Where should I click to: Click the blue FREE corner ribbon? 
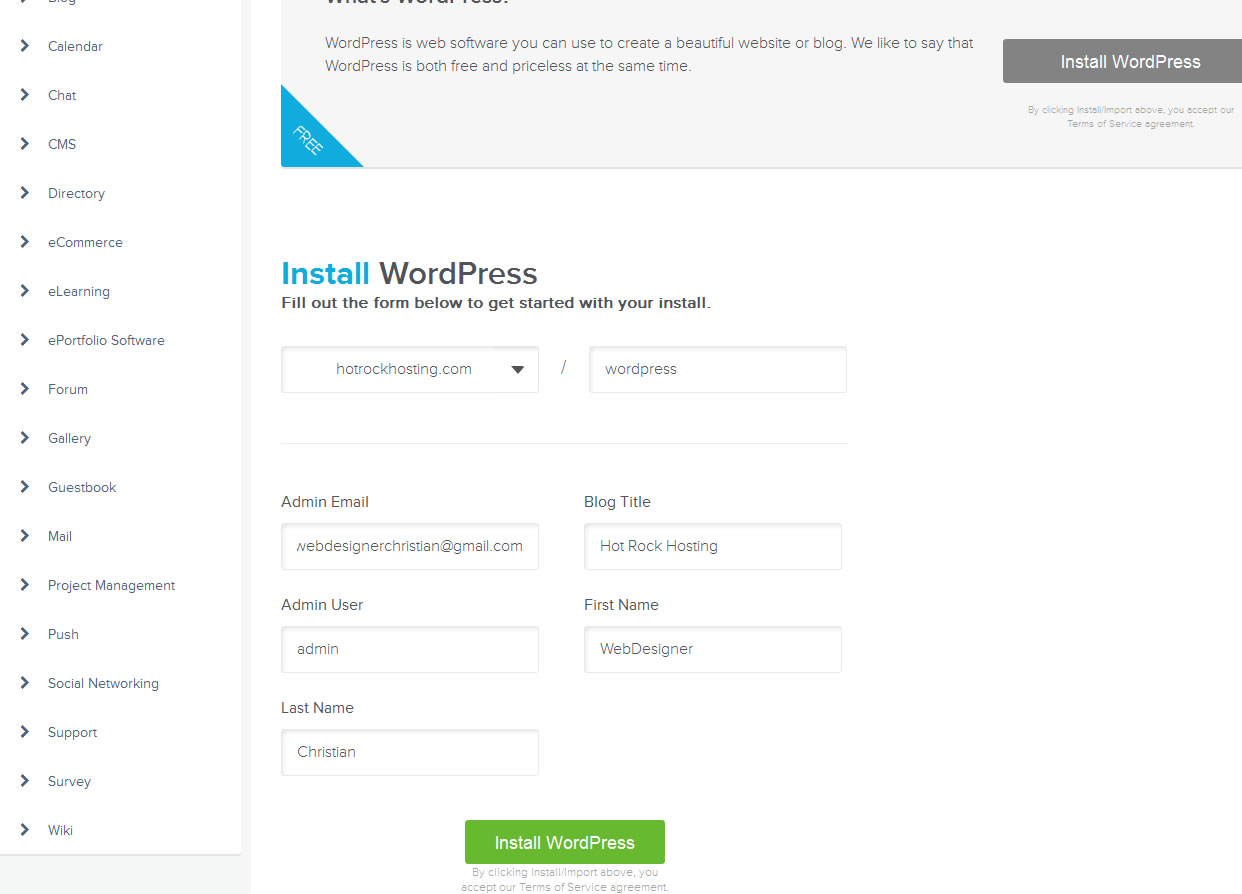point(307,139)
